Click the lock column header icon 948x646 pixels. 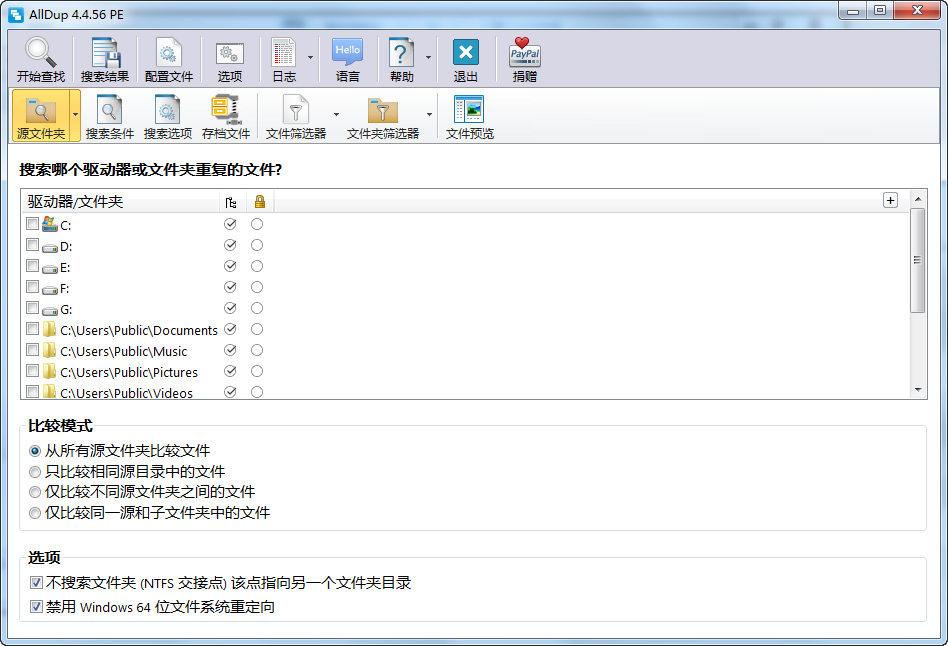(x=260, y=201)
